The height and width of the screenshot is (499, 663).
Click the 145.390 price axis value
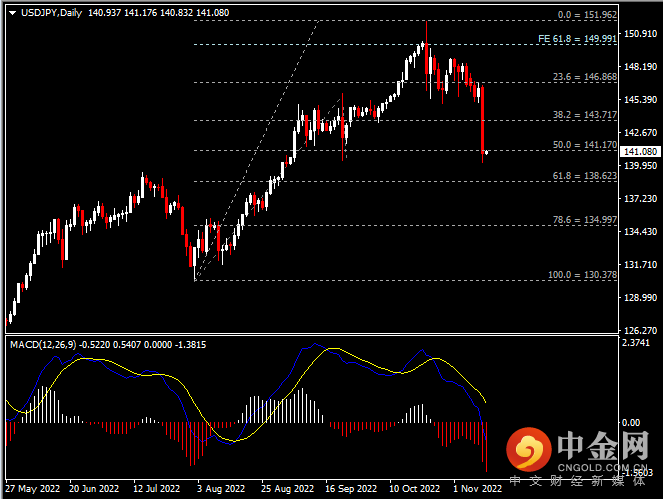pyautogui.click(x=641, y=99)
